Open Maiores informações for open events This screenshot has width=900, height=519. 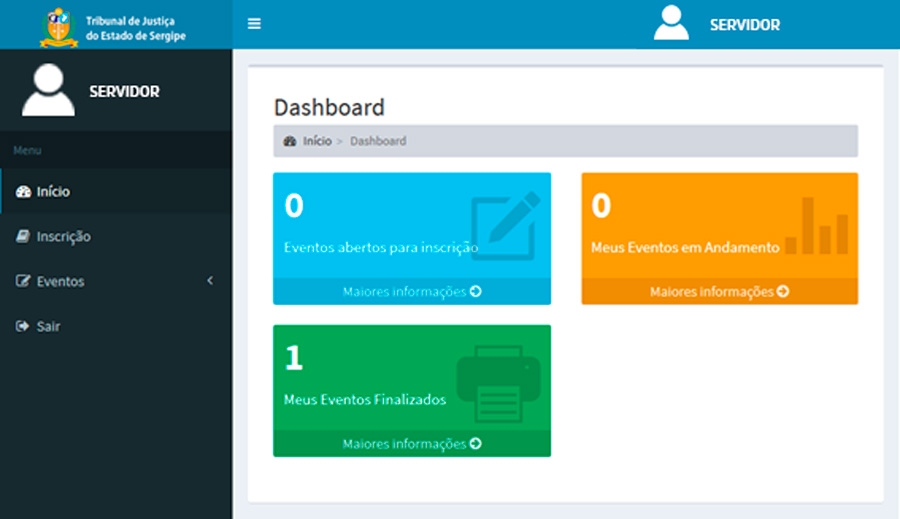tap(411, 292)
